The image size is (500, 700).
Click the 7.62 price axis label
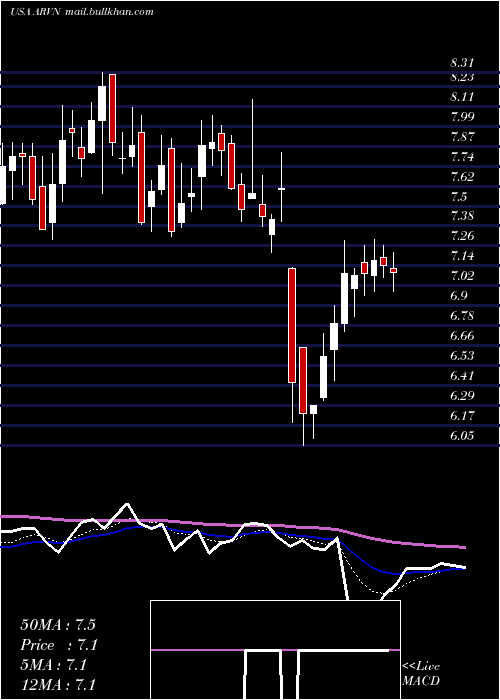(462, 177)
